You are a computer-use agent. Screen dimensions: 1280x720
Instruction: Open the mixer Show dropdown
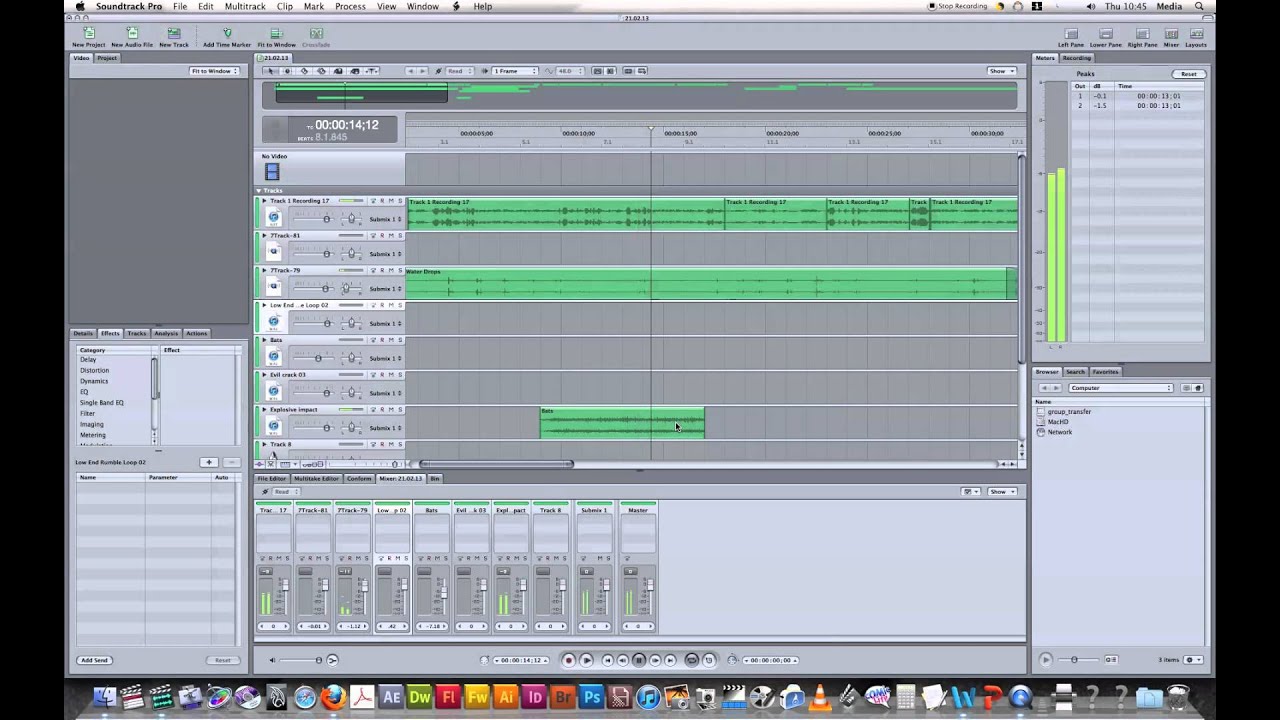click(1001, 492)
